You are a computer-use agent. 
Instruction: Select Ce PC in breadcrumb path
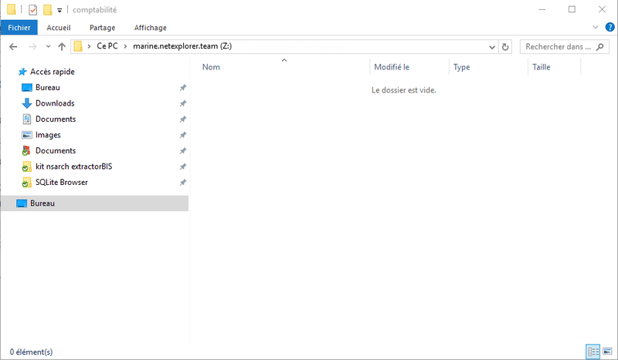[107, 46]
